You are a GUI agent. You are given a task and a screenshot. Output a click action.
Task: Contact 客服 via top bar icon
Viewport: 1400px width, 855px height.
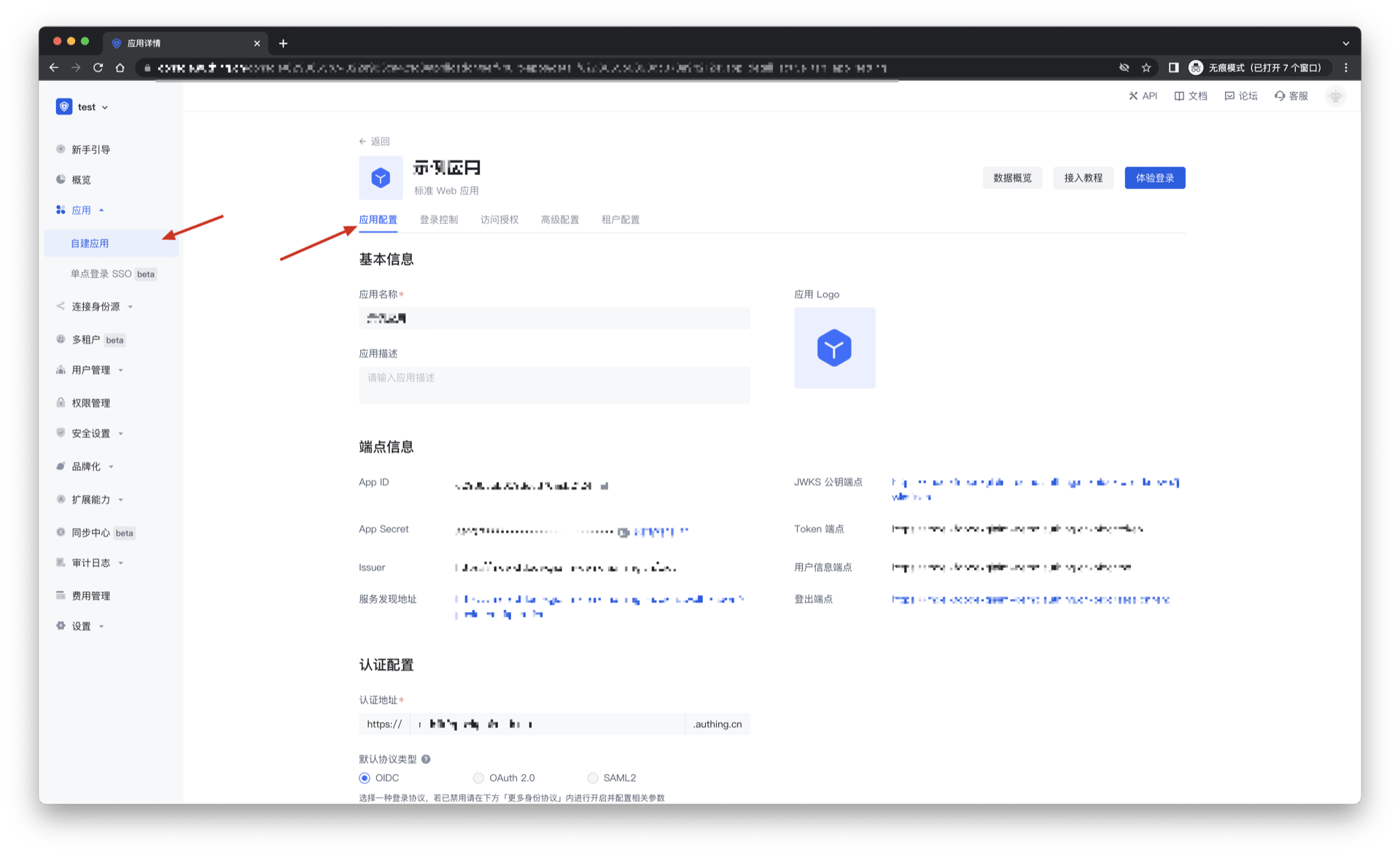1291,96
